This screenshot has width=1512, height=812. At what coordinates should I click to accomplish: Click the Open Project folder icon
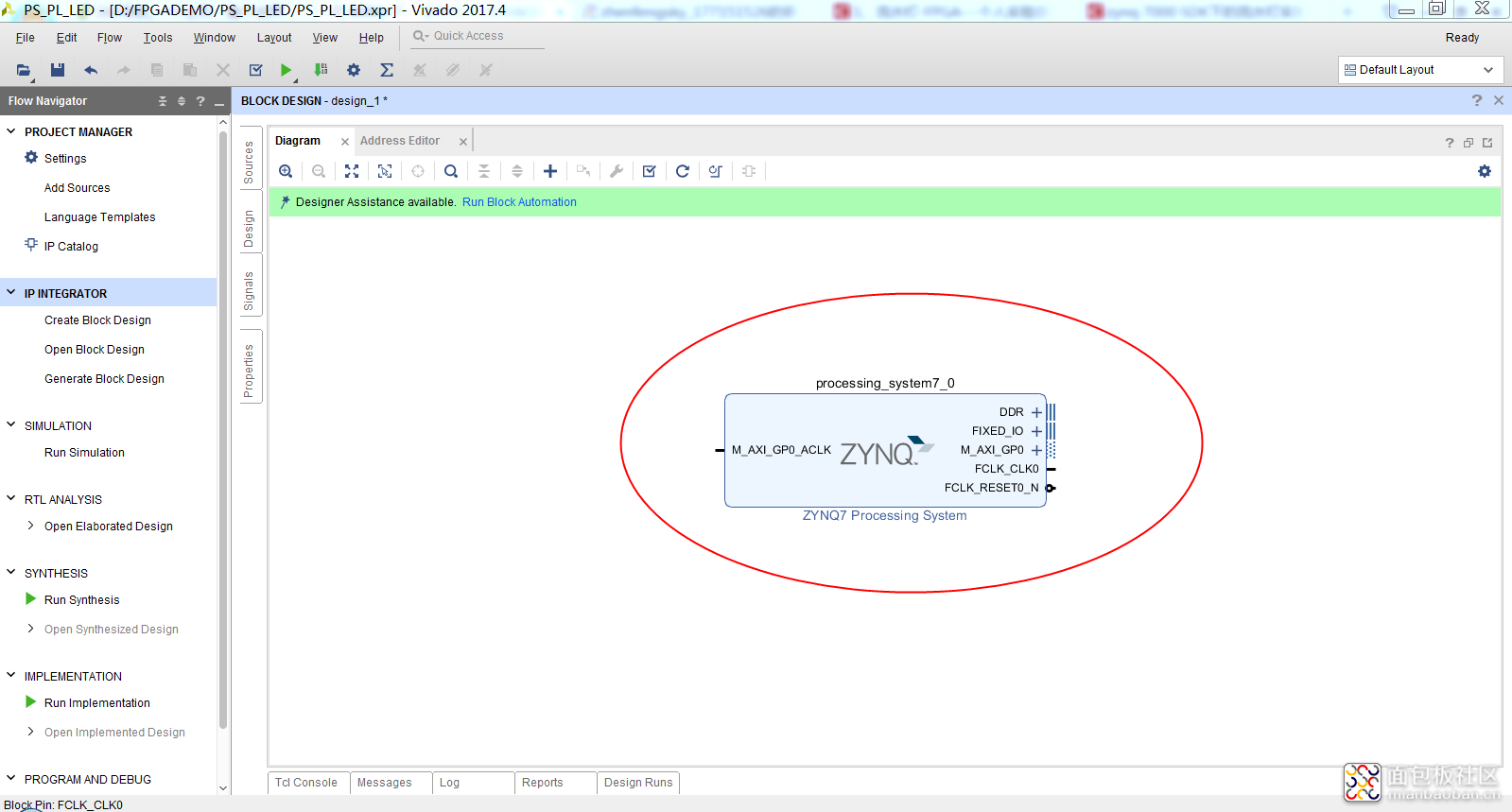pyautogui.click(x=24, y=70)
